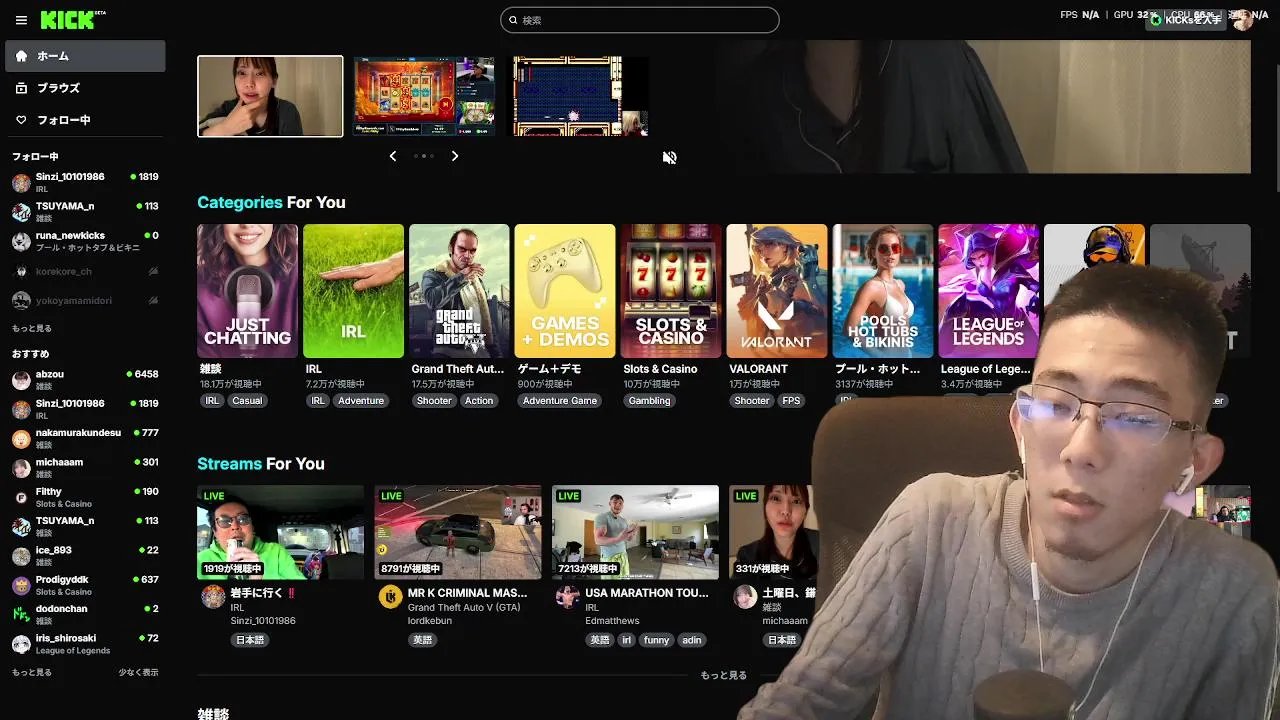Open offline korekore_ch channel
Viewport: 1280px width, 720px height.
85,271
